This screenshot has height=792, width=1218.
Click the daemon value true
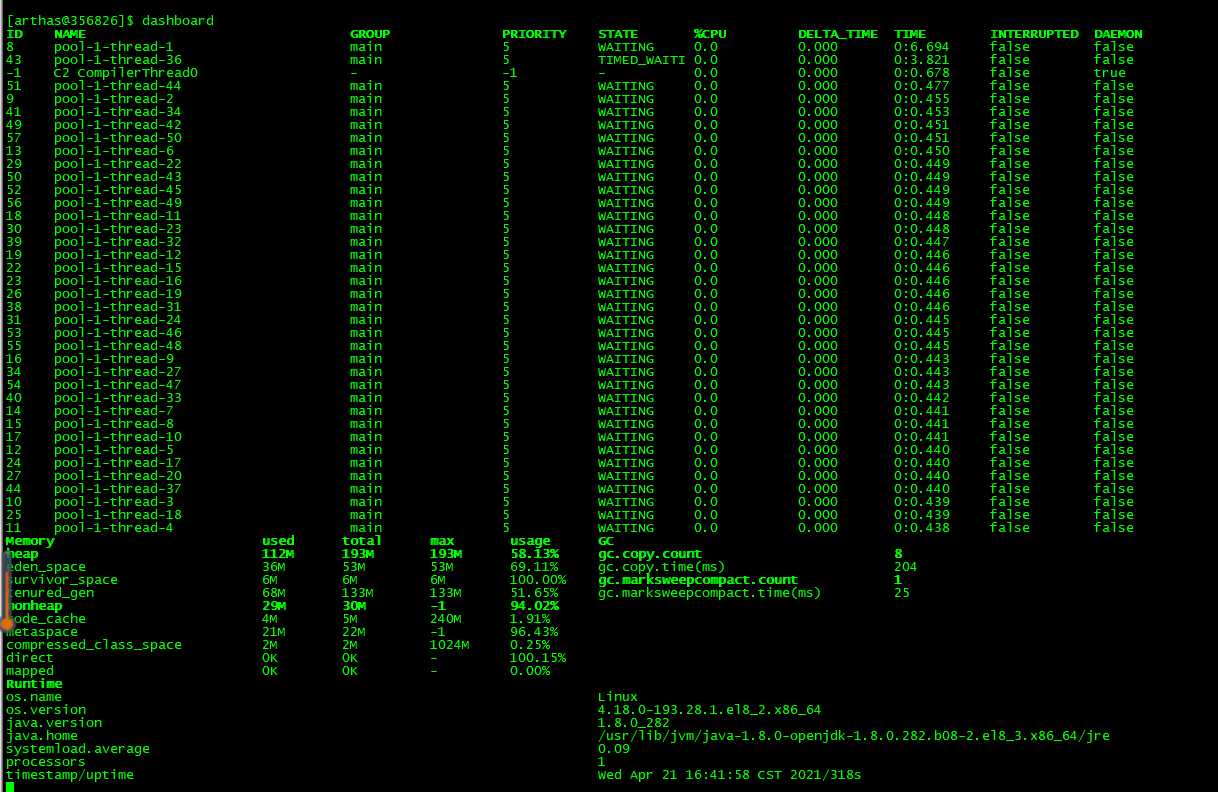click(x=1110, y=73)
